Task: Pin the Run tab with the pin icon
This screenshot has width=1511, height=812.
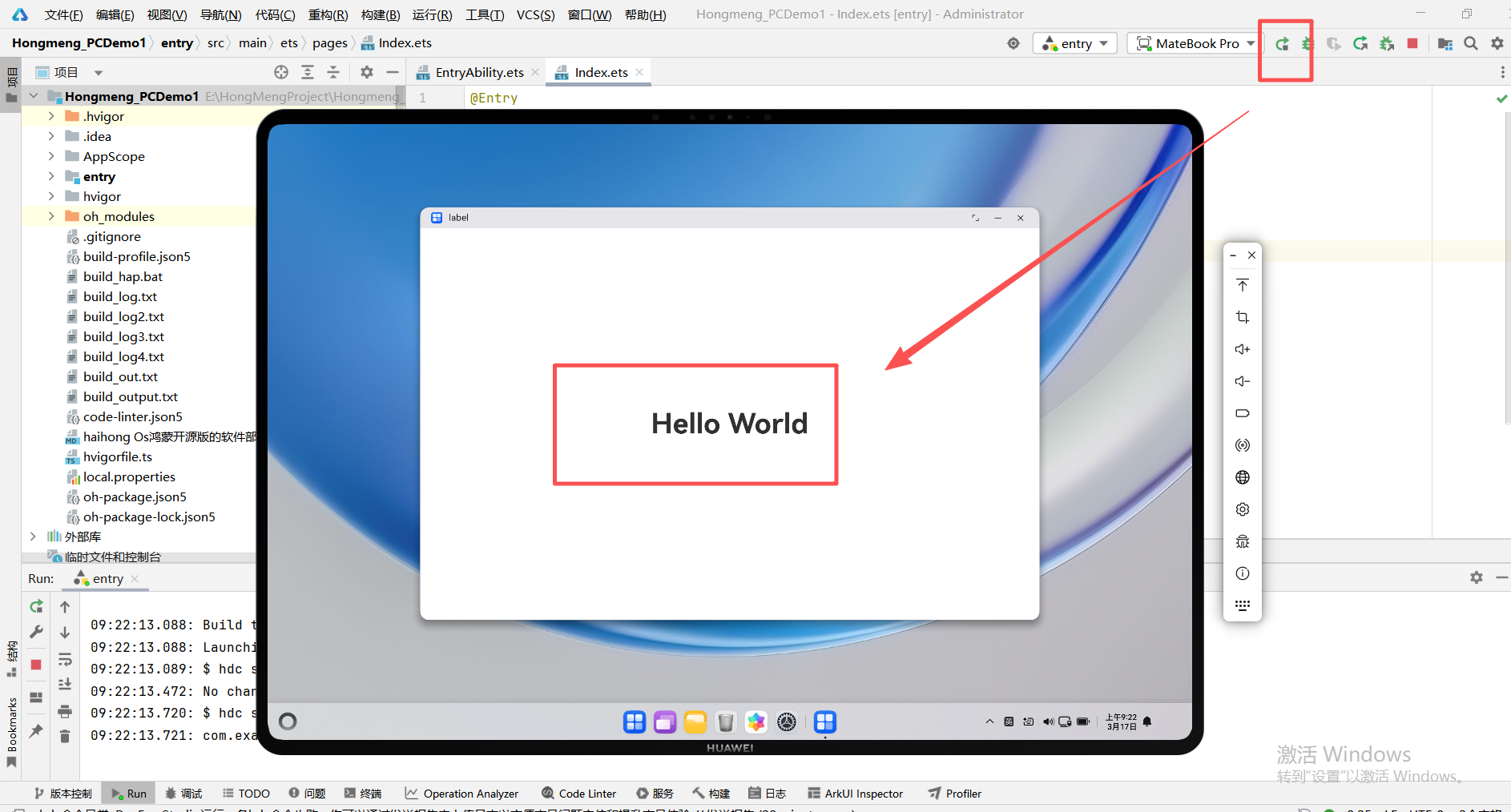Action: (x=36, y=730)
